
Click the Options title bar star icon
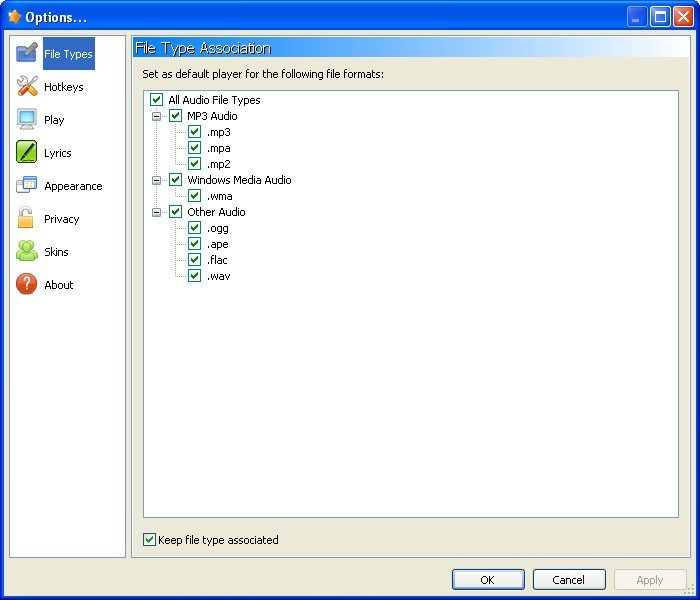point(15,17)
